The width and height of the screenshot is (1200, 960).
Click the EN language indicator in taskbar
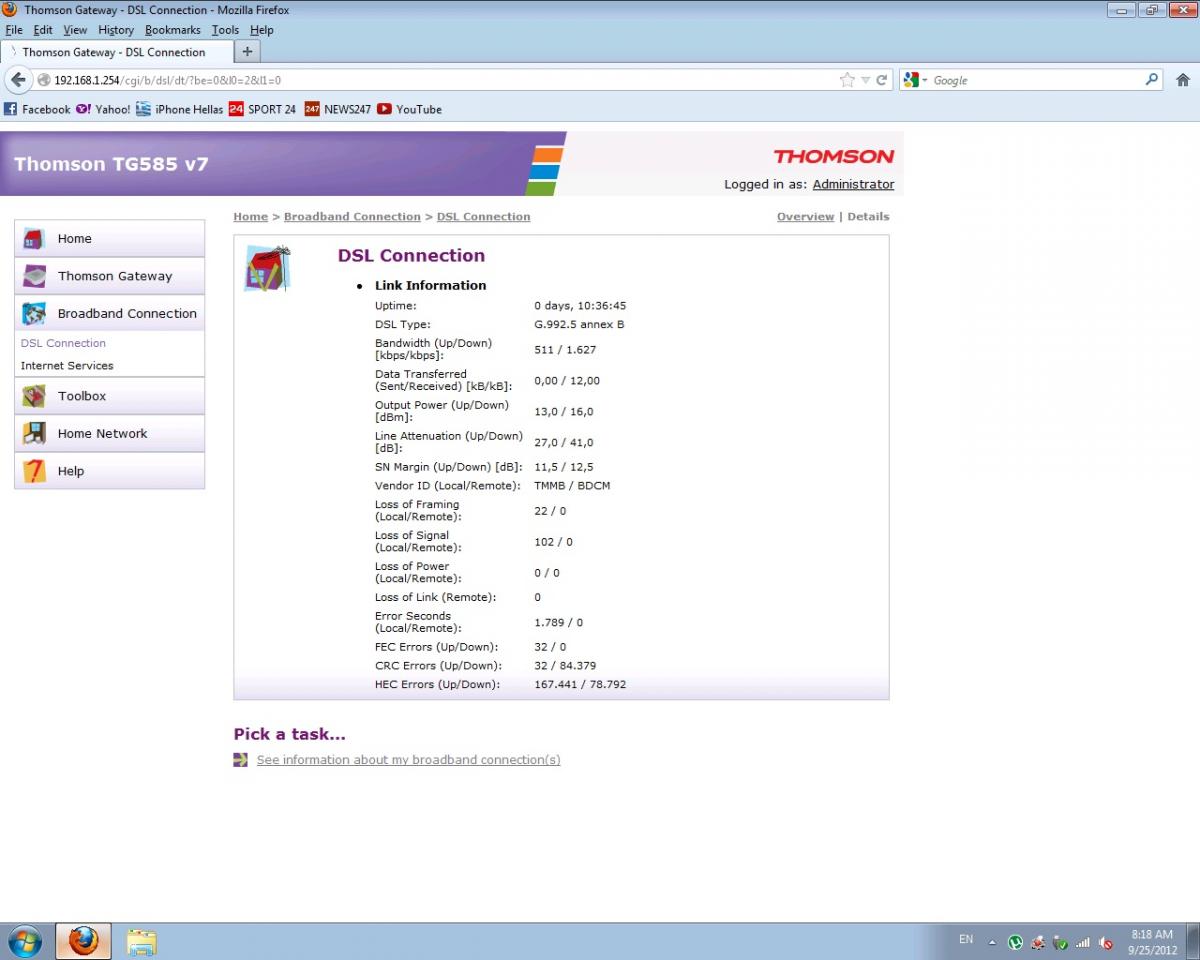coord(966,939)
